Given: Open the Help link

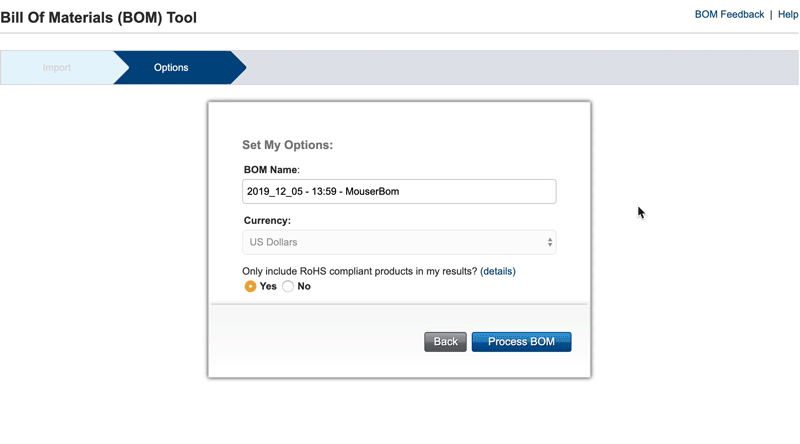Looking at the screenshot, I should coord(788,15).
